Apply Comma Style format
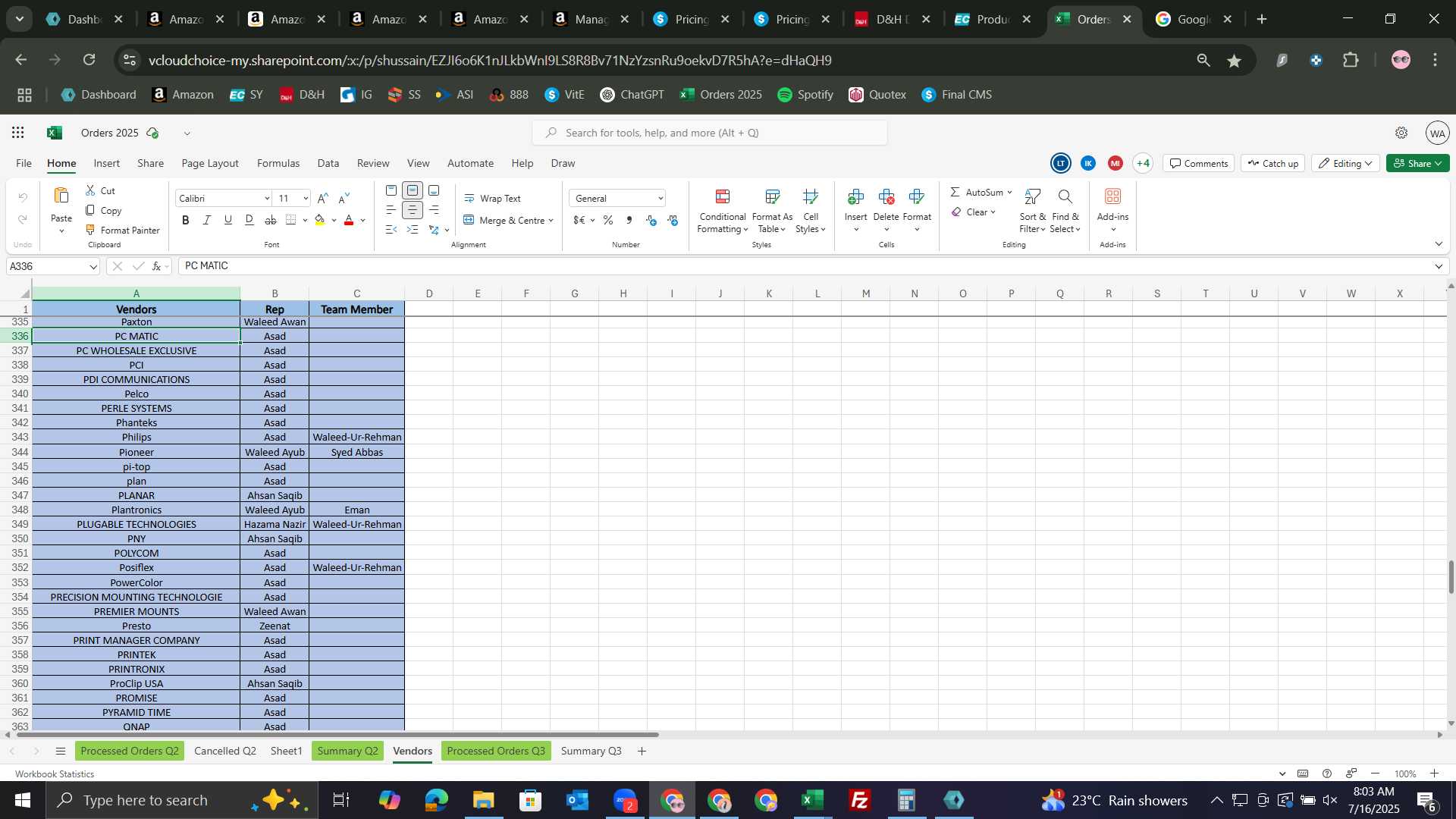 click(x=629, y=220)
